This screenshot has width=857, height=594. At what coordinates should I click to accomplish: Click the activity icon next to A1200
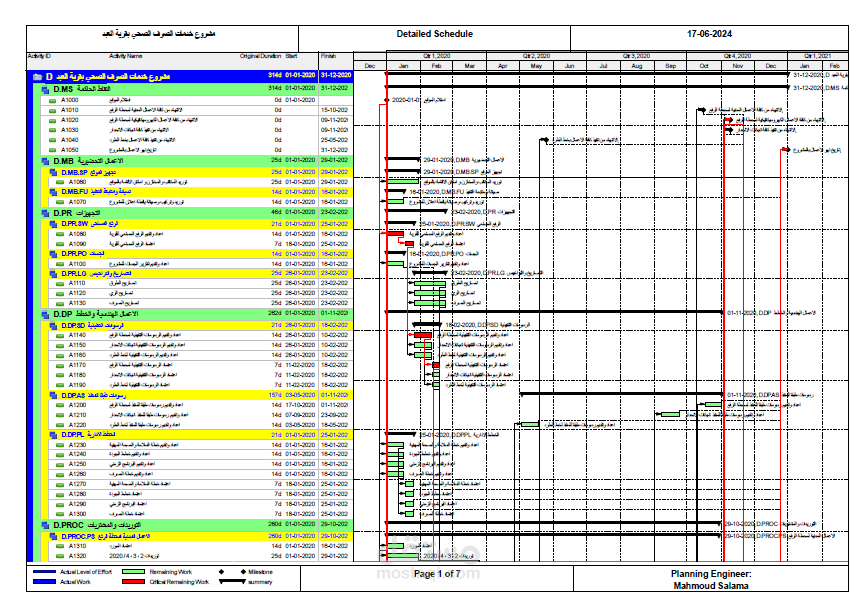click(x=60, y=406)
